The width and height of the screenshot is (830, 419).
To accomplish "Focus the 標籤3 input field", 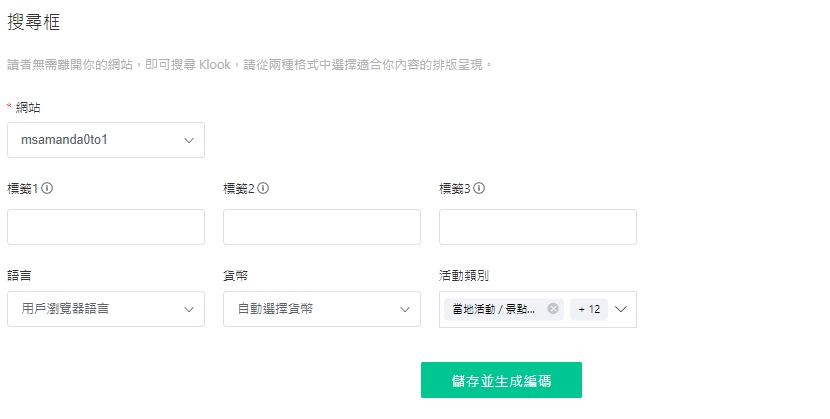I will 538,227.
